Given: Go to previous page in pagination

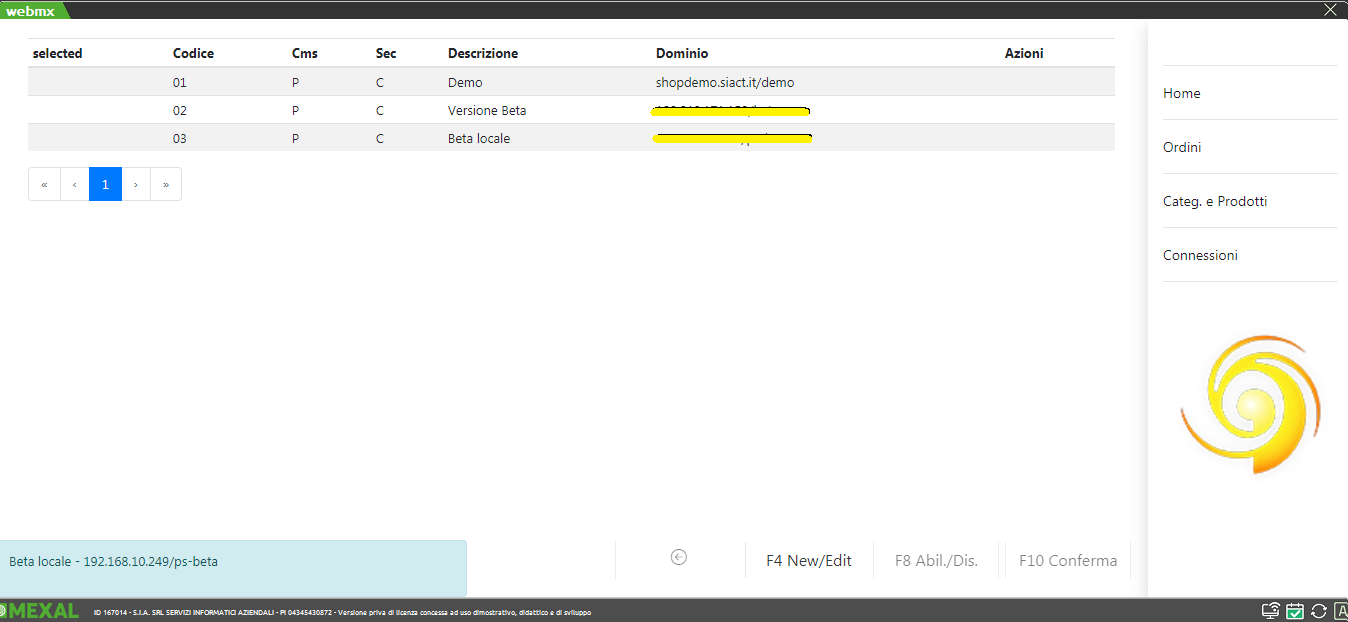Looking at the screenshot, I should (x=75, y=184).
